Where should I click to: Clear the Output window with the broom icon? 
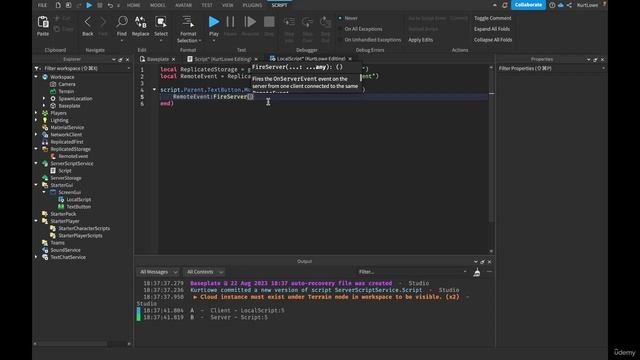(476, 272)
